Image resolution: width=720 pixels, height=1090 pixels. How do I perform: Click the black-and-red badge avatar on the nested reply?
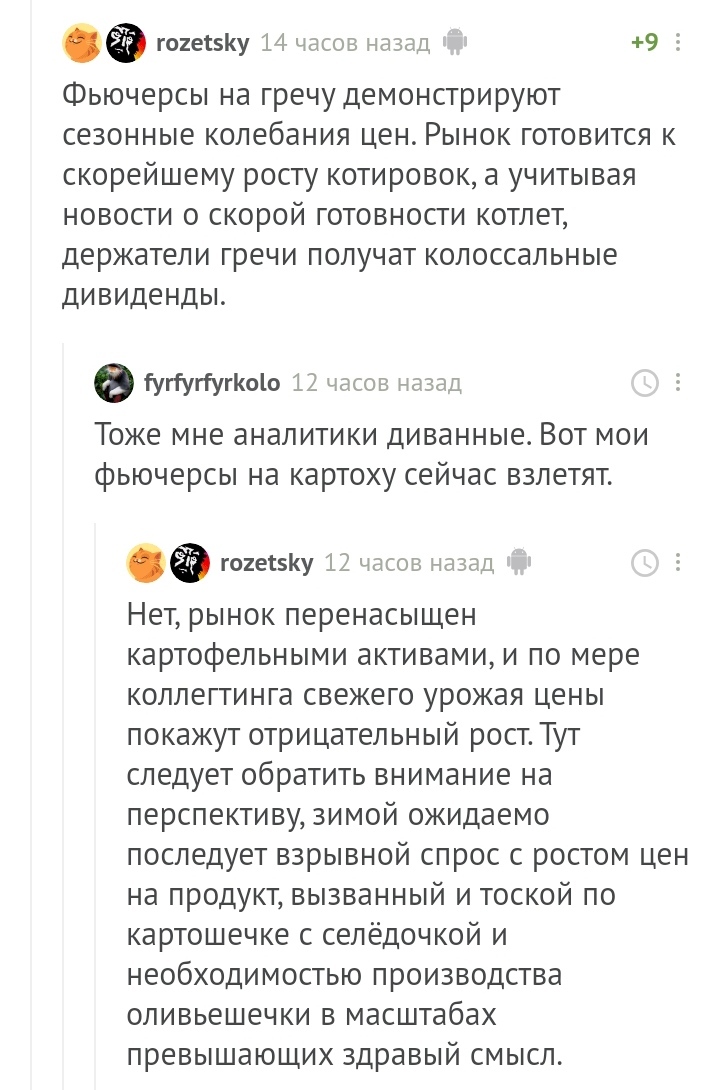point(190,563)
